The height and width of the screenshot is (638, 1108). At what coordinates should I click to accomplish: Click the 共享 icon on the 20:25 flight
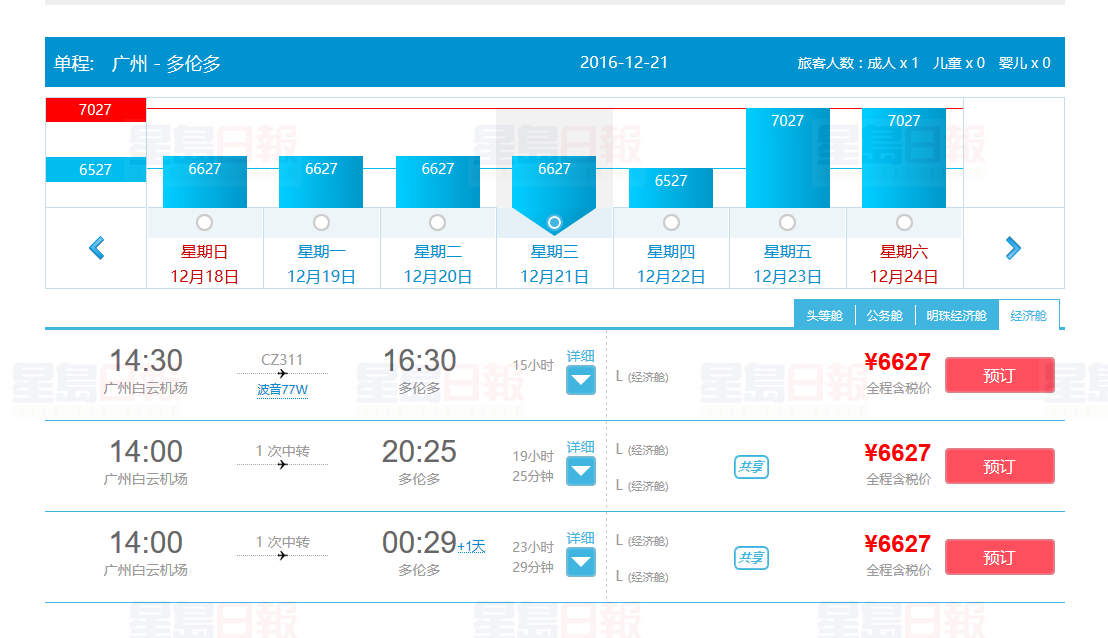tap(751, 467)
